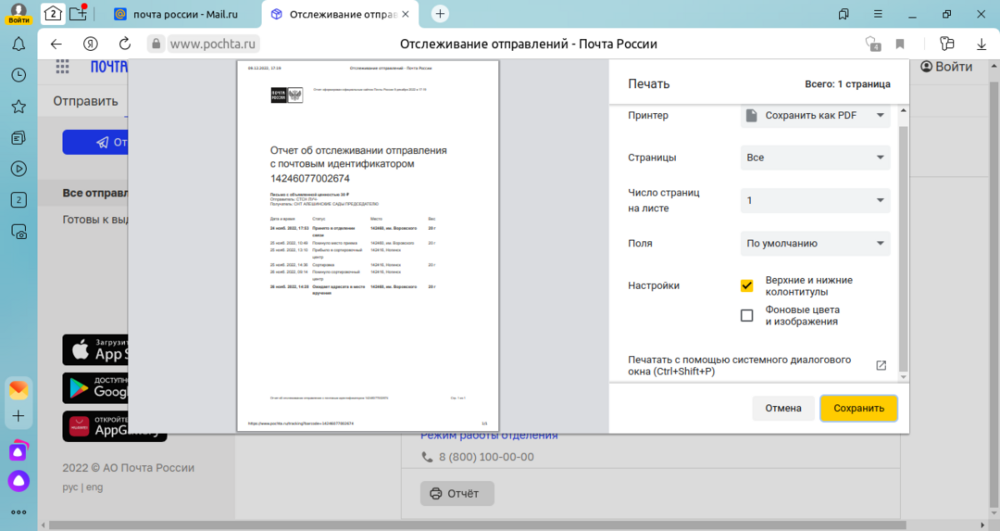This screenshot has width=1000, height=531.
Task: Open Google Play download badge
Action: tap(95, 388)
